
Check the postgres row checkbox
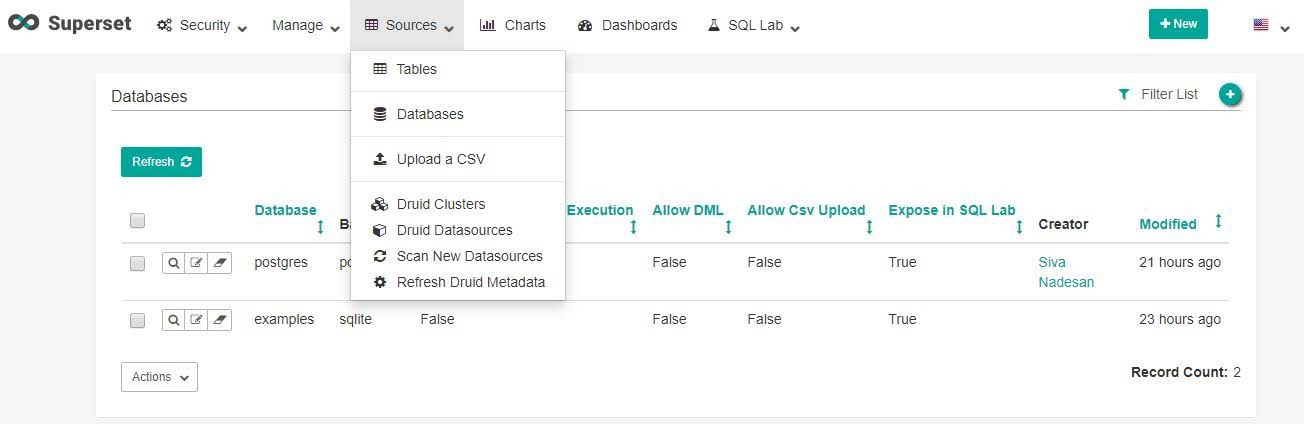pyautogui.click(x=138, y=264)
